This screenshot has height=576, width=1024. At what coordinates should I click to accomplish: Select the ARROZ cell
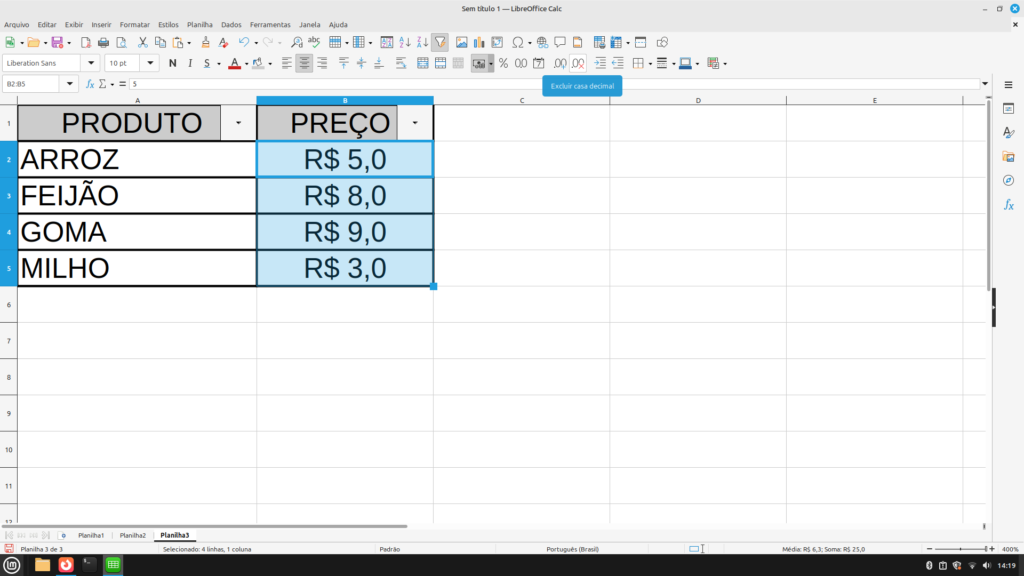click(137, 159)
